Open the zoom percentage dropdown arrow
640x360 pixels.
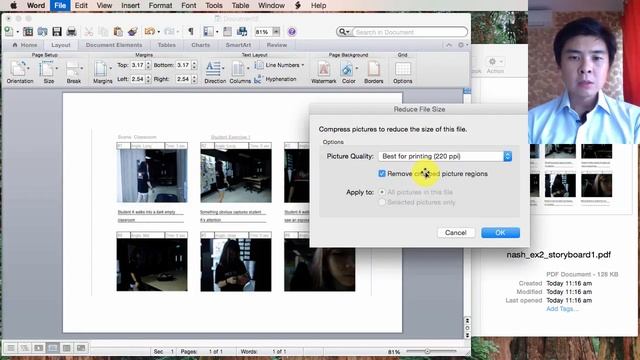(276, 31)
